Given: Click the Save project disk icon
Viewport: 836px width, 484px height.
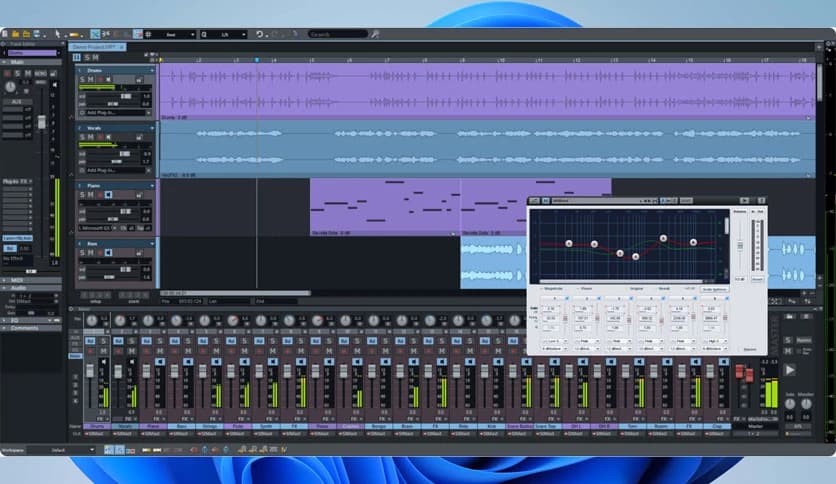Looking at the screenshot, I should click(x=36, y=34).
